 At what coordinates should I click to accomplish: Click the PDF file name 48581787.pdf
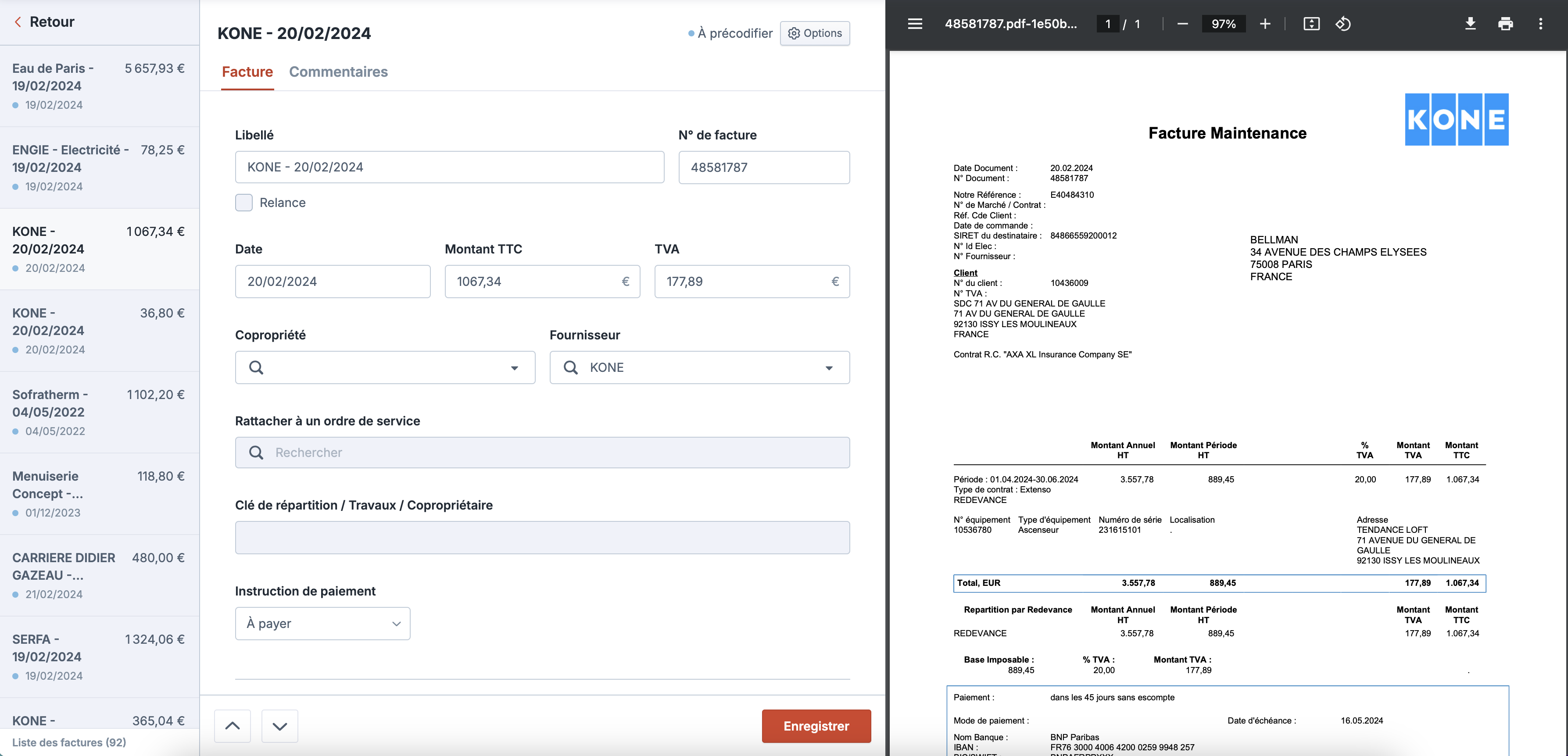click(x=1010, y=24)
